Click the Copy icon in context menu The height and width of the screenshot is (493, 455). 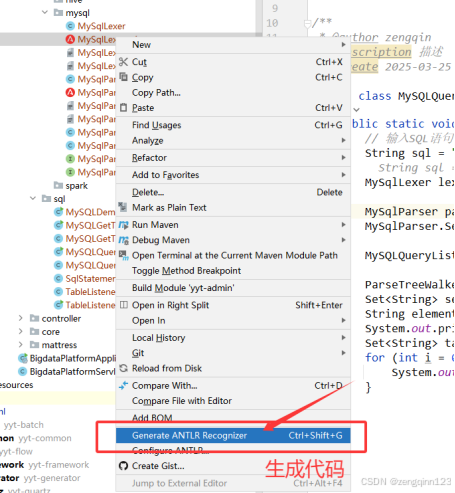(x=123, y=77)
